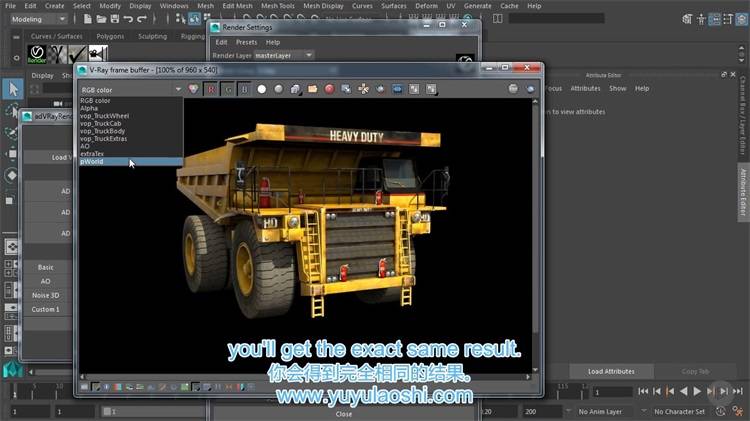The width and height of the screenshot is (750, 421).
Task: Toggle the blue channel button
Action: tap(243, 89)
